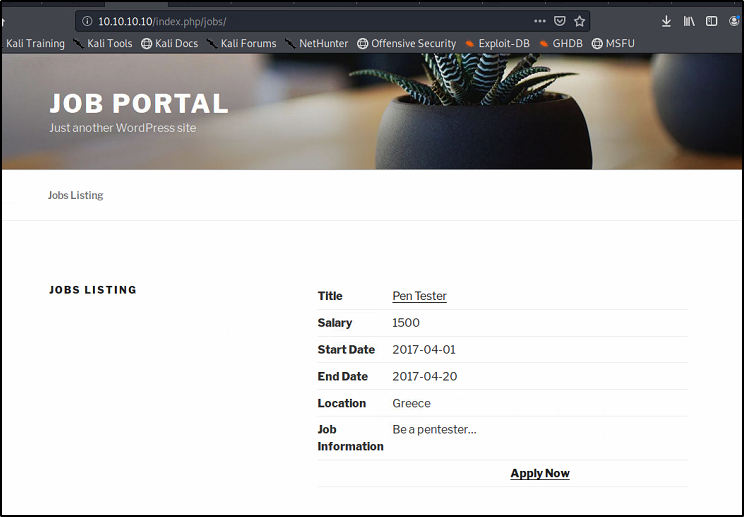
Task: Click the Job Information row label
Action: tap(350, 438)
